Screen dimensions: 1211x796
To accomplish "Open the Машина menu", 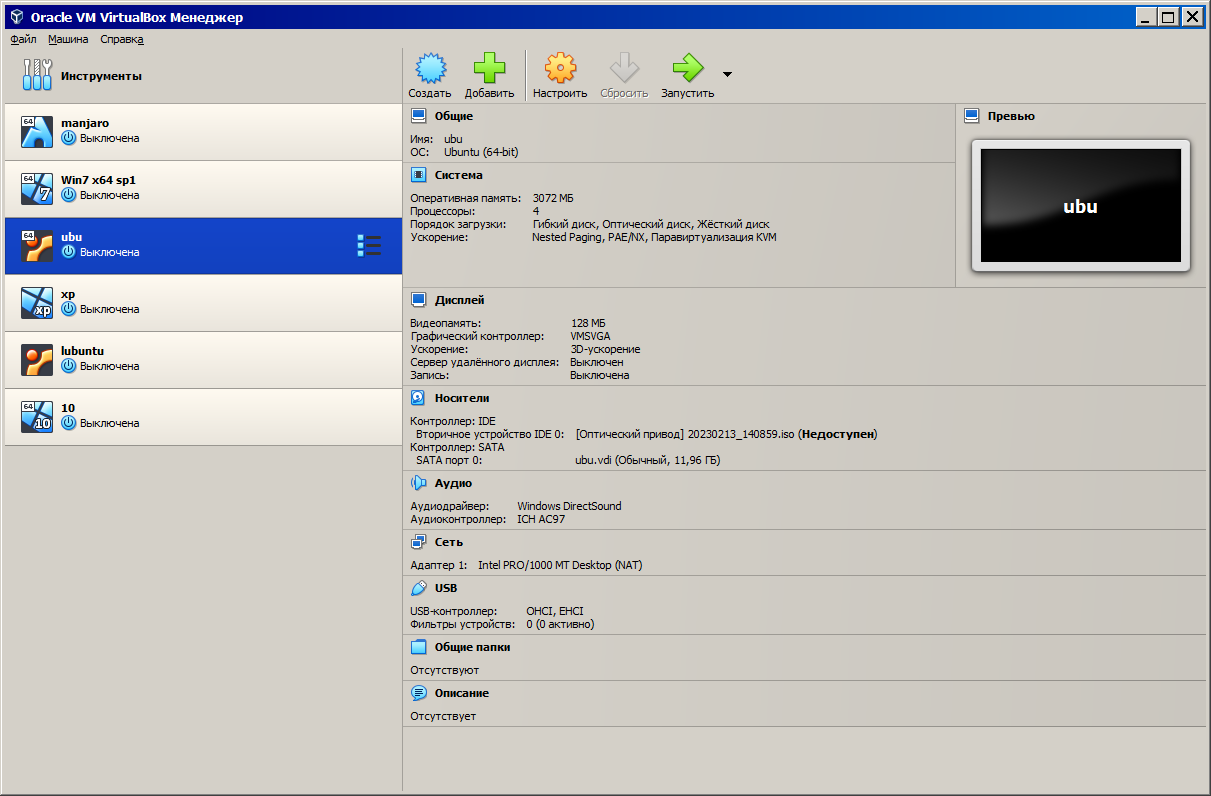I will tap(68, 39).
